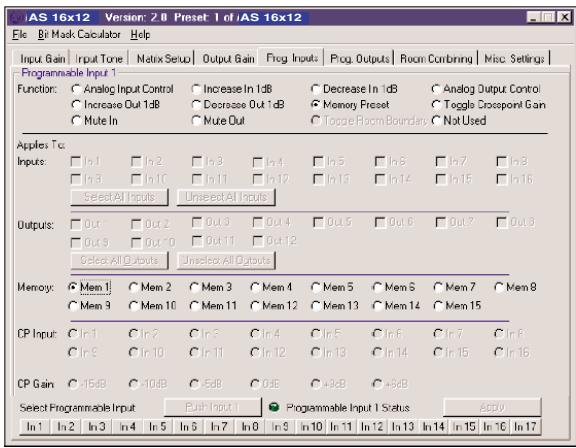Choose Mem 4 memory preset
576x448 pixels.
pyautogui.click(x=271, y=287)
